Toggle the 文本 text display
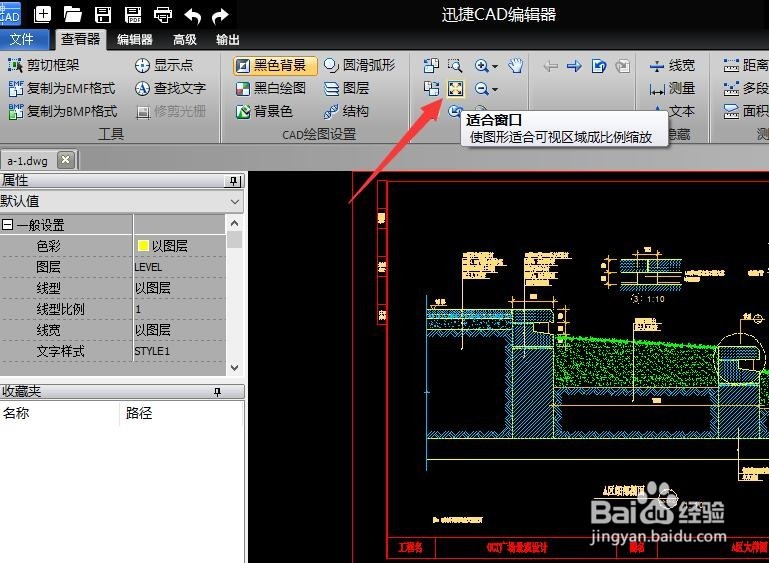Viewport: 769px width, 563px height. point(672,111)
